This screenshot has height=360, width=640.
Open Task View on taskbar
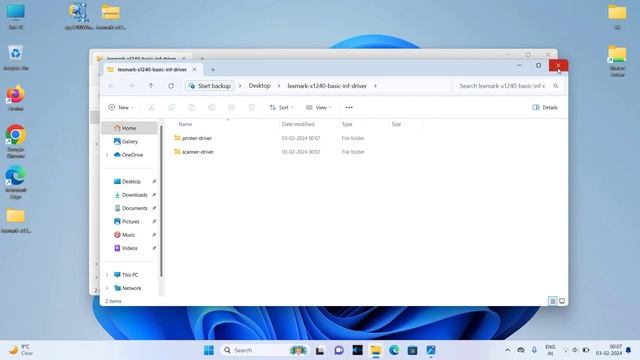(320, 350)
